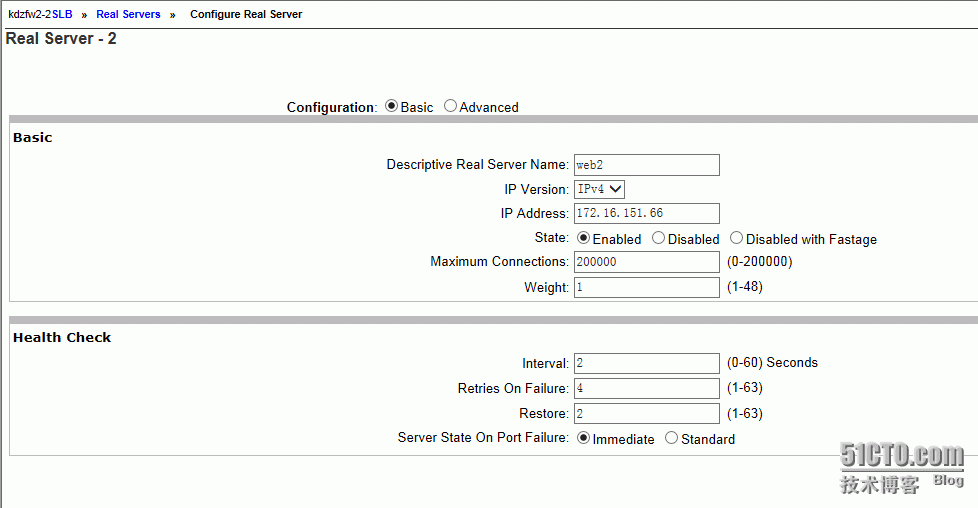Click the Interval input field
978x508 pixels.
pos(647,363)
